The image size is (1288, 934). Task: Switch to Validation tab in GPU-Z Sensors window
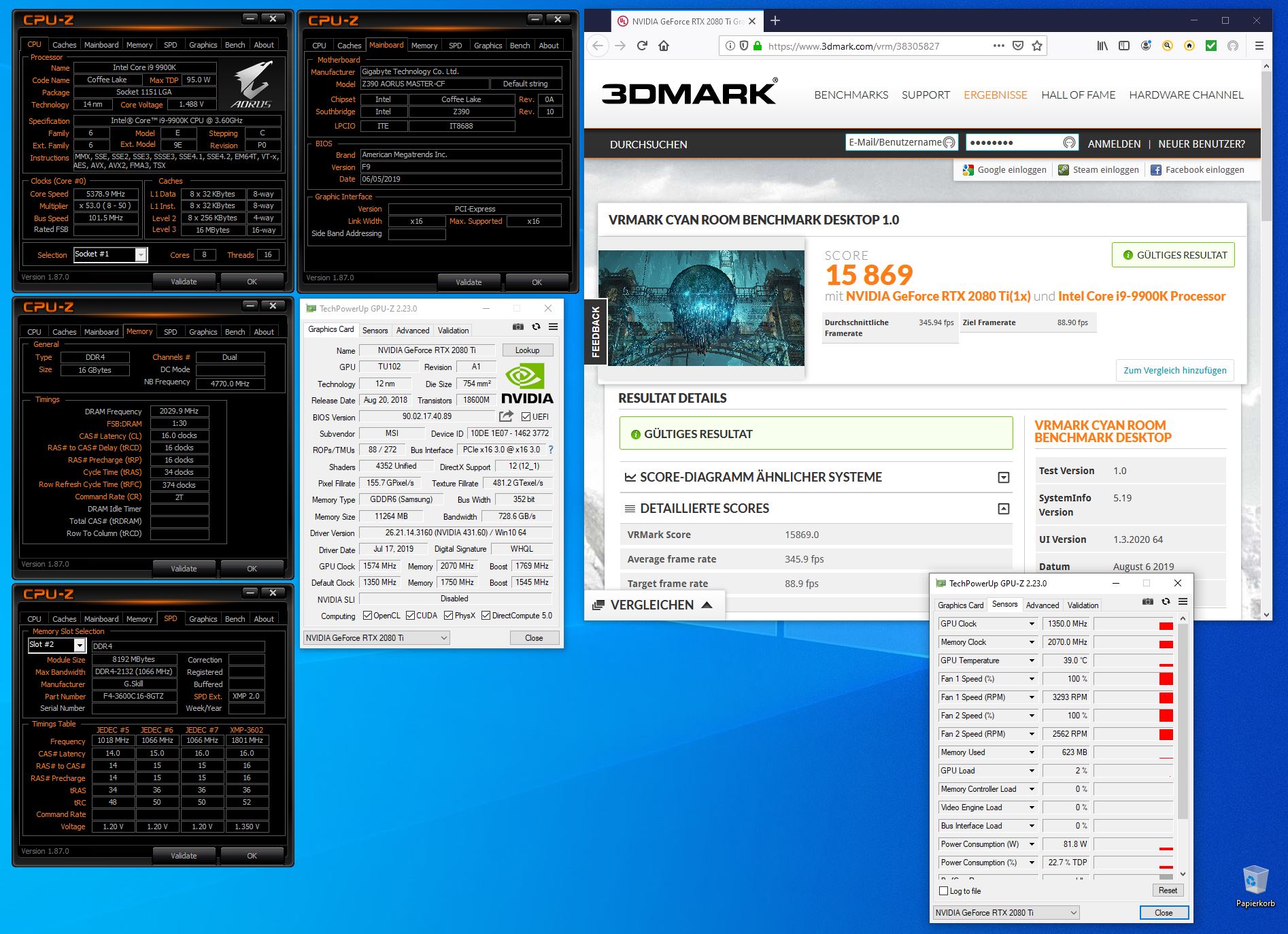click(1083, 605)
